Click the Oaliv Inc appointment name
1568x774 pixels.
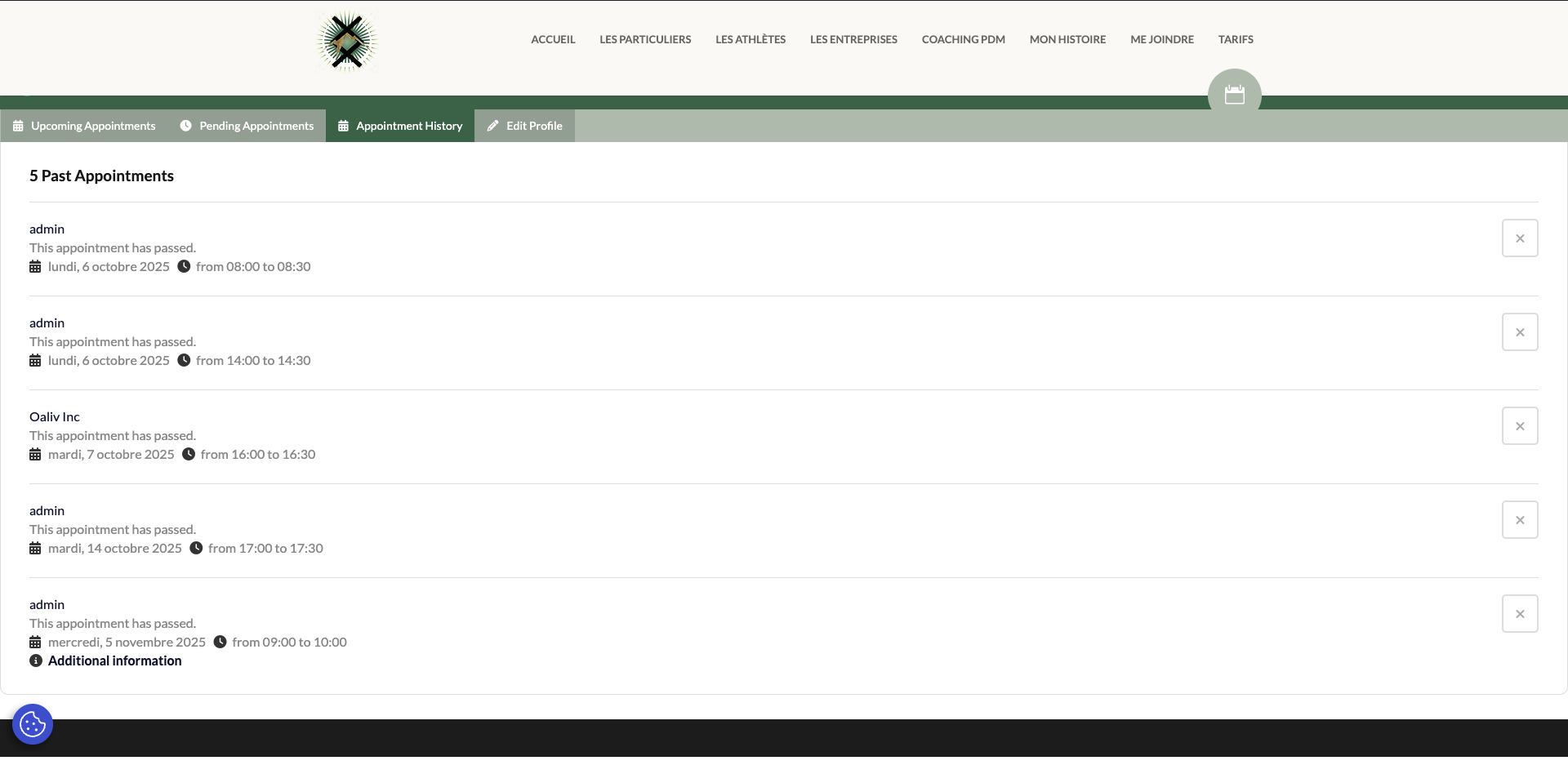[x=55, y=416]
